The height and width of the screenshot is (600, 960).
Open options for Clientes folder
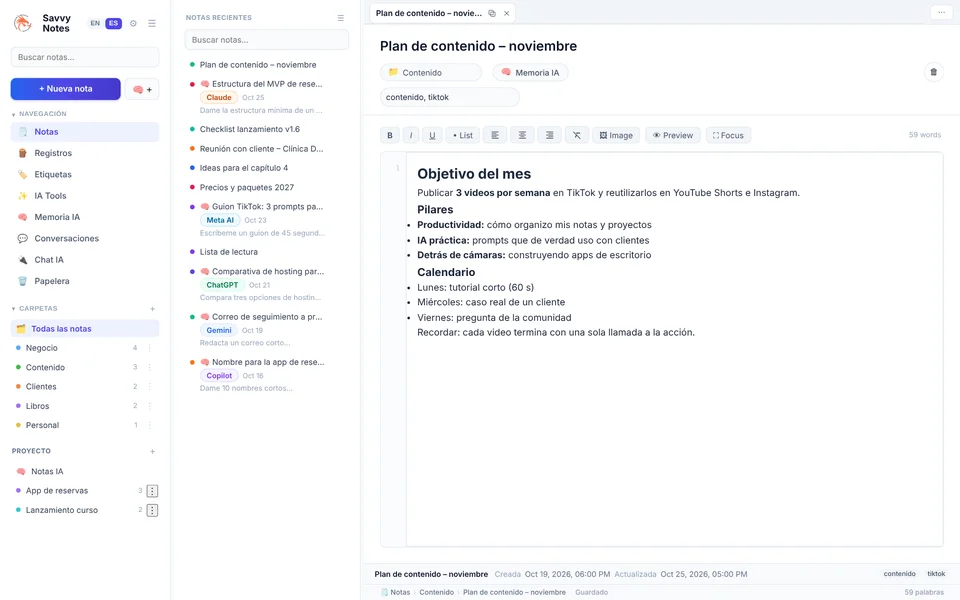click(149, 387)
